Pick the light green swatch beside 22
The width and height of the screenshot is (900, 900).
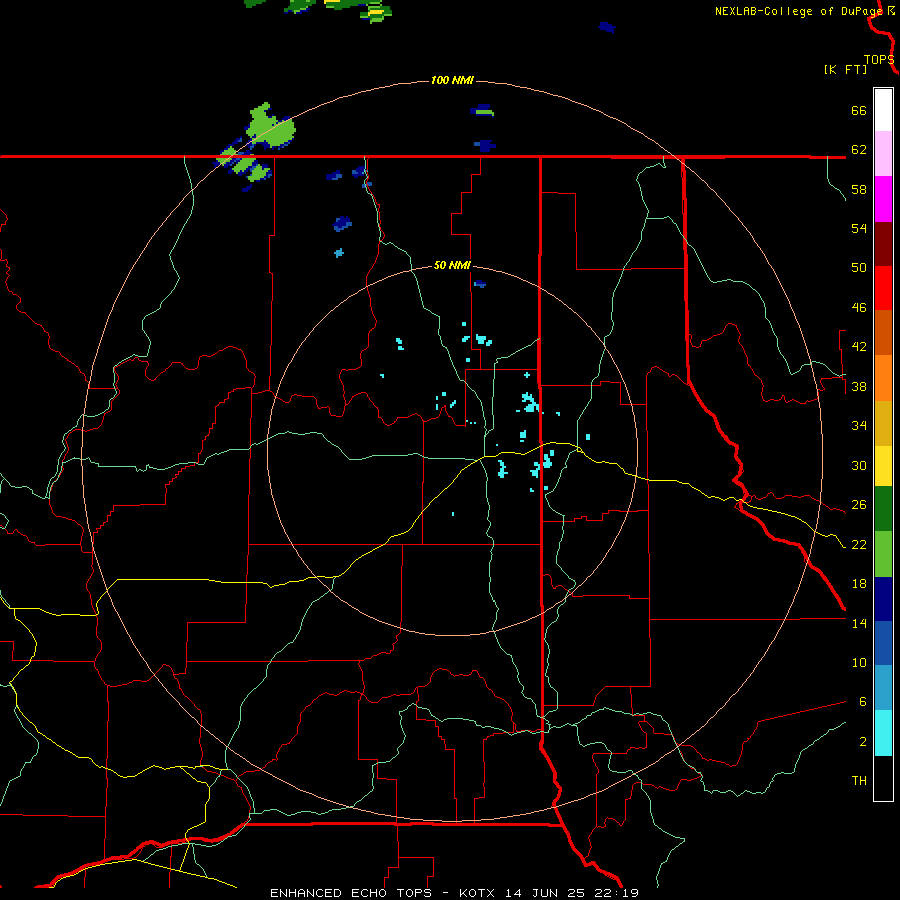pos(883,554)
